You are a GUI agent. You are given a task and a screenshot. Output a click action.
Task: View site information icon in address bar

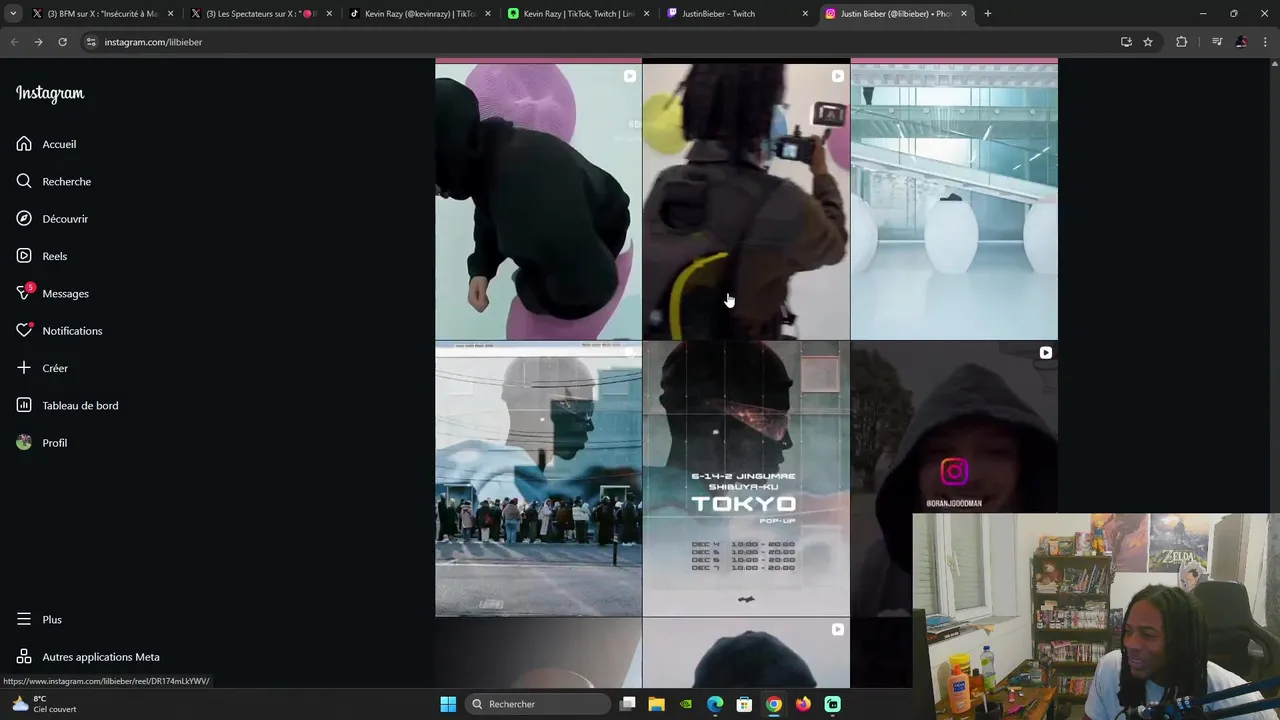(x=91, y=42)
